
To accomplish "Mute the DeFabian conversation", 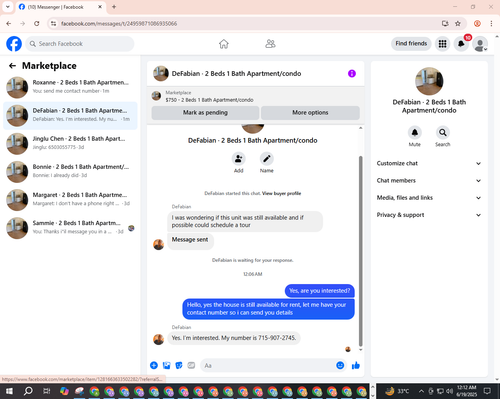I will pyautogui.click(x=415, y=133).
